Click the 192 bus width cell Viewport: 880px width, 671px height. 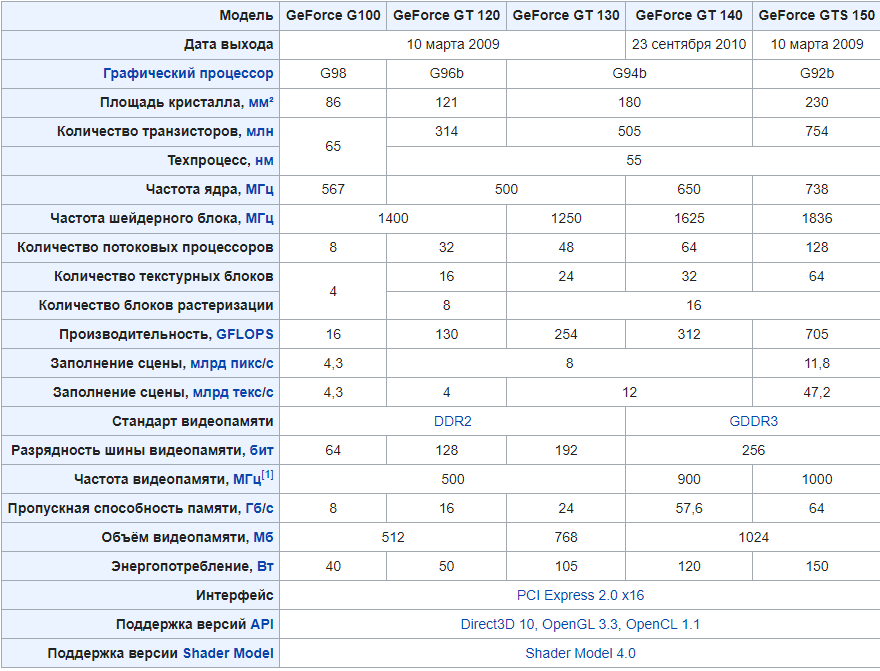(x=566, y=451)
